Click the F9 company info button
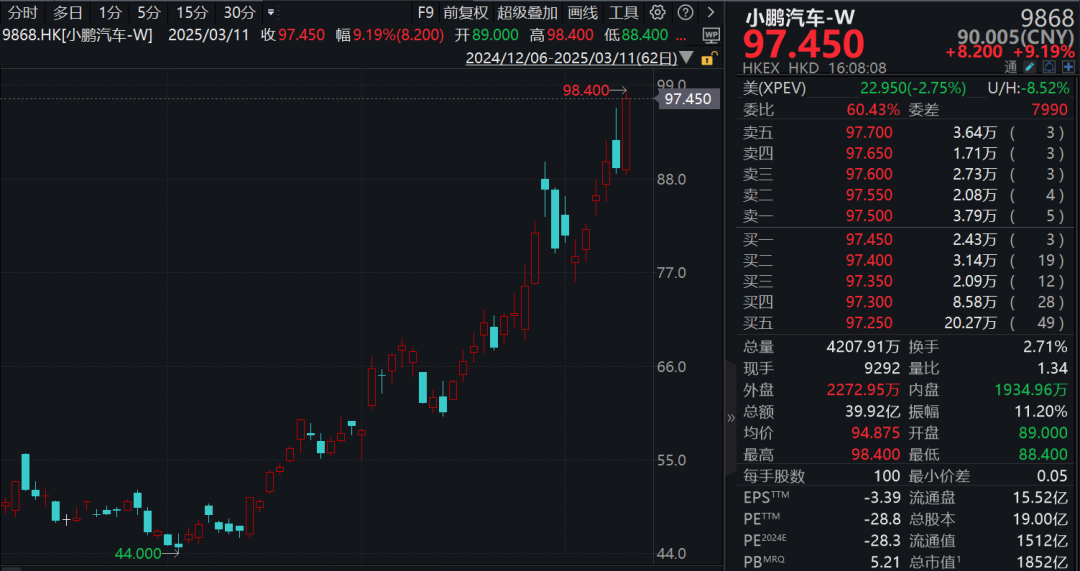The height and width of the screenshot is (571, 1080). point(425,13)
